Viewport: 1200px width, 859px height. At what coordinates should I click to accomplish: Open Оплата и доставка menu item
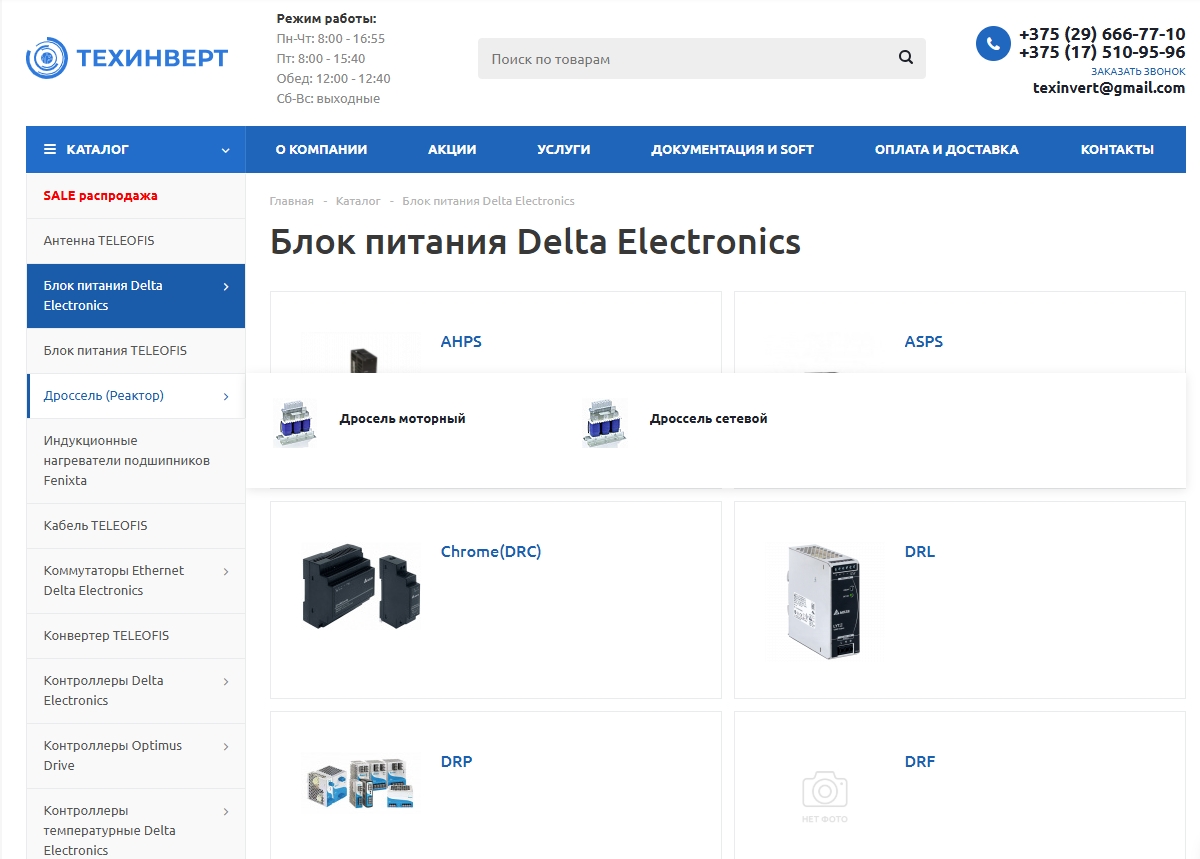click(947, 149)
